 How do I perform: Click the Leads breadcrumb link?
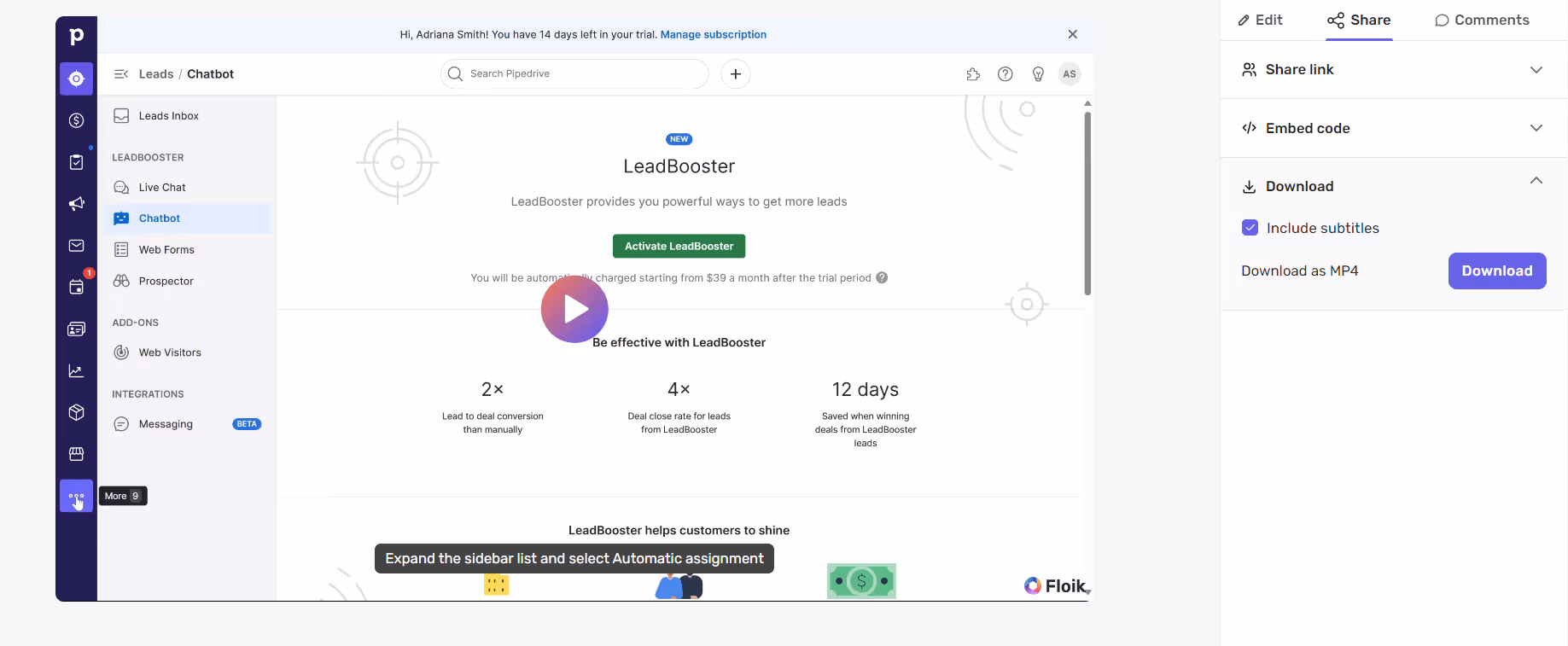(156, 74)
